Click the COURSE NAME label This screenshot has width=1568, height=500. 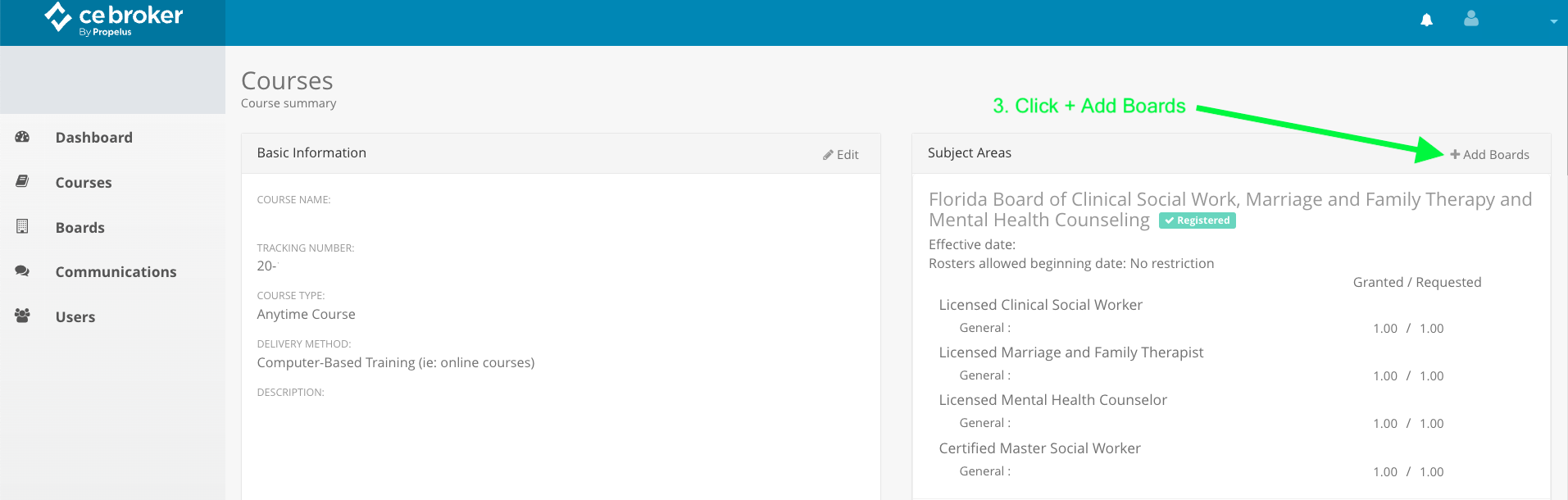293,200
